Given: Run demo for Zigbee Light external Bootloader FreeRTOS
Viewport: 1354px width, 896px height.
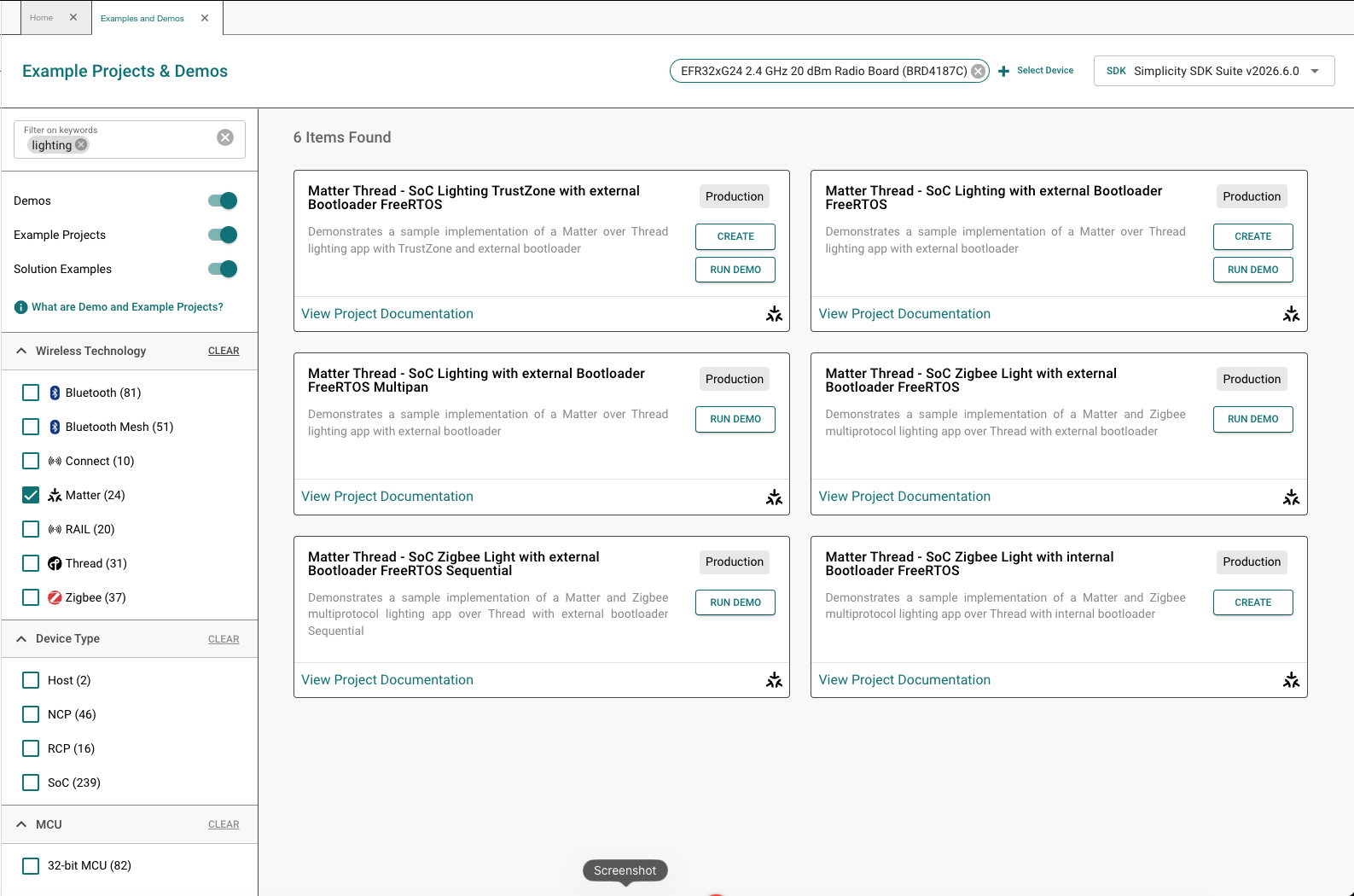Looking at the screenshot, I should (x=1252, y=419).
